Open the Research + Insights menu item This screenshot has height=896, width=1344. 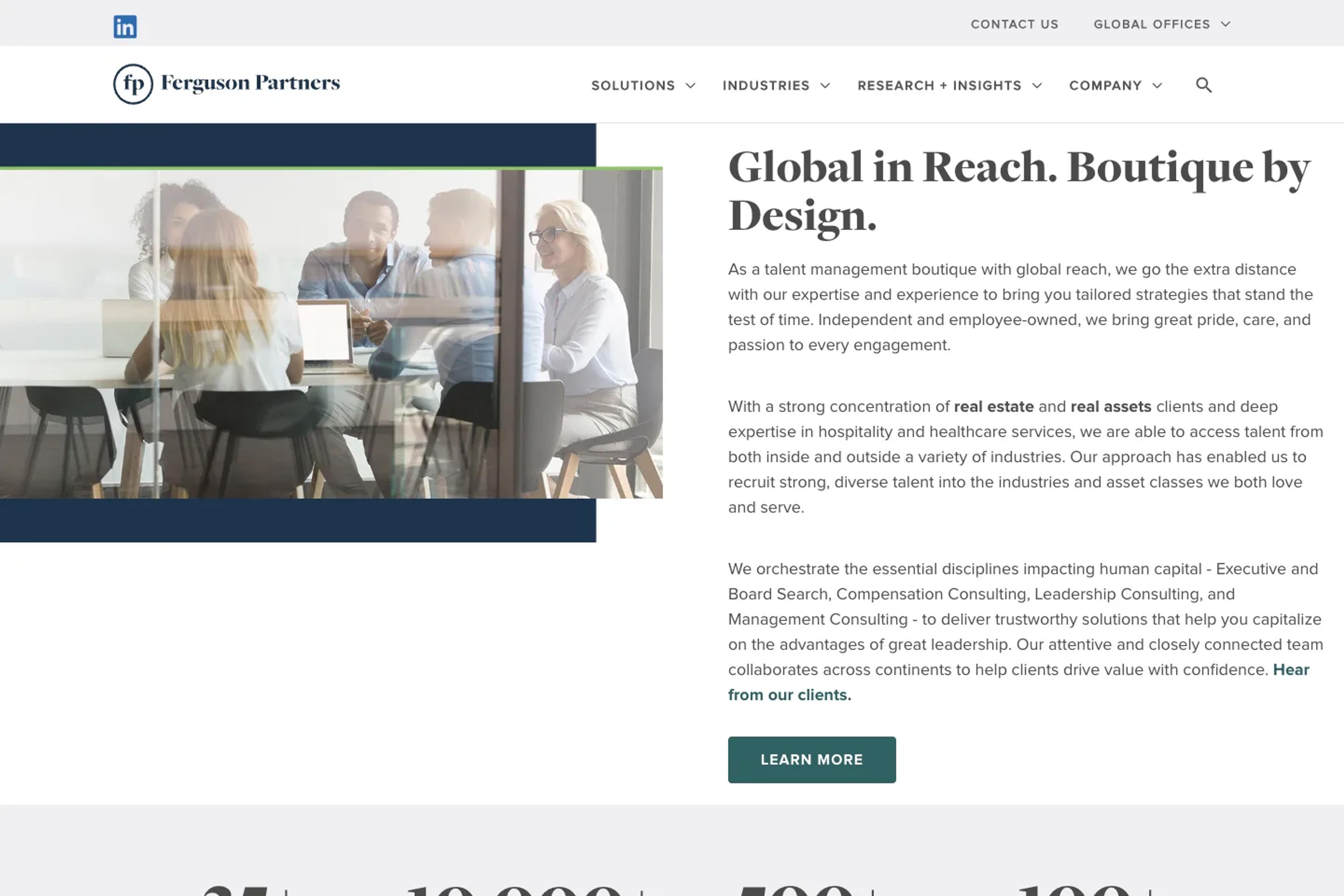coord(939,86)
